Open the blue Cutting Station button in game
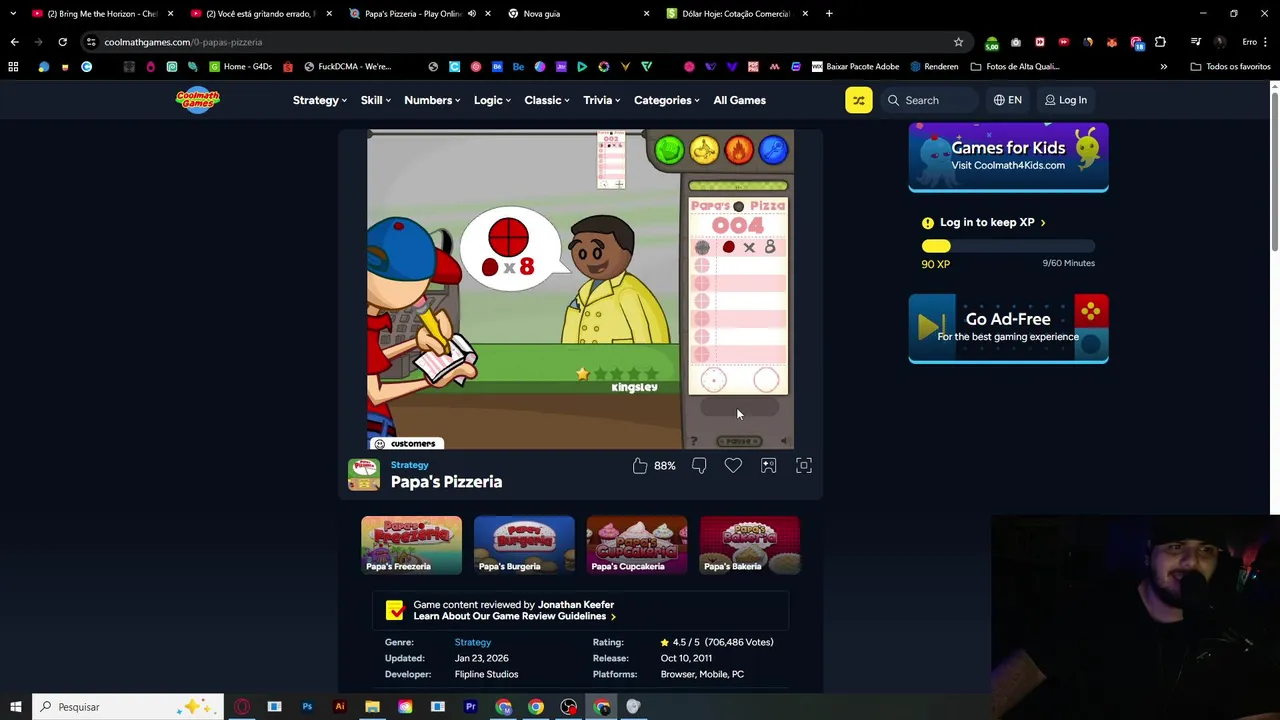 point(774,150)
